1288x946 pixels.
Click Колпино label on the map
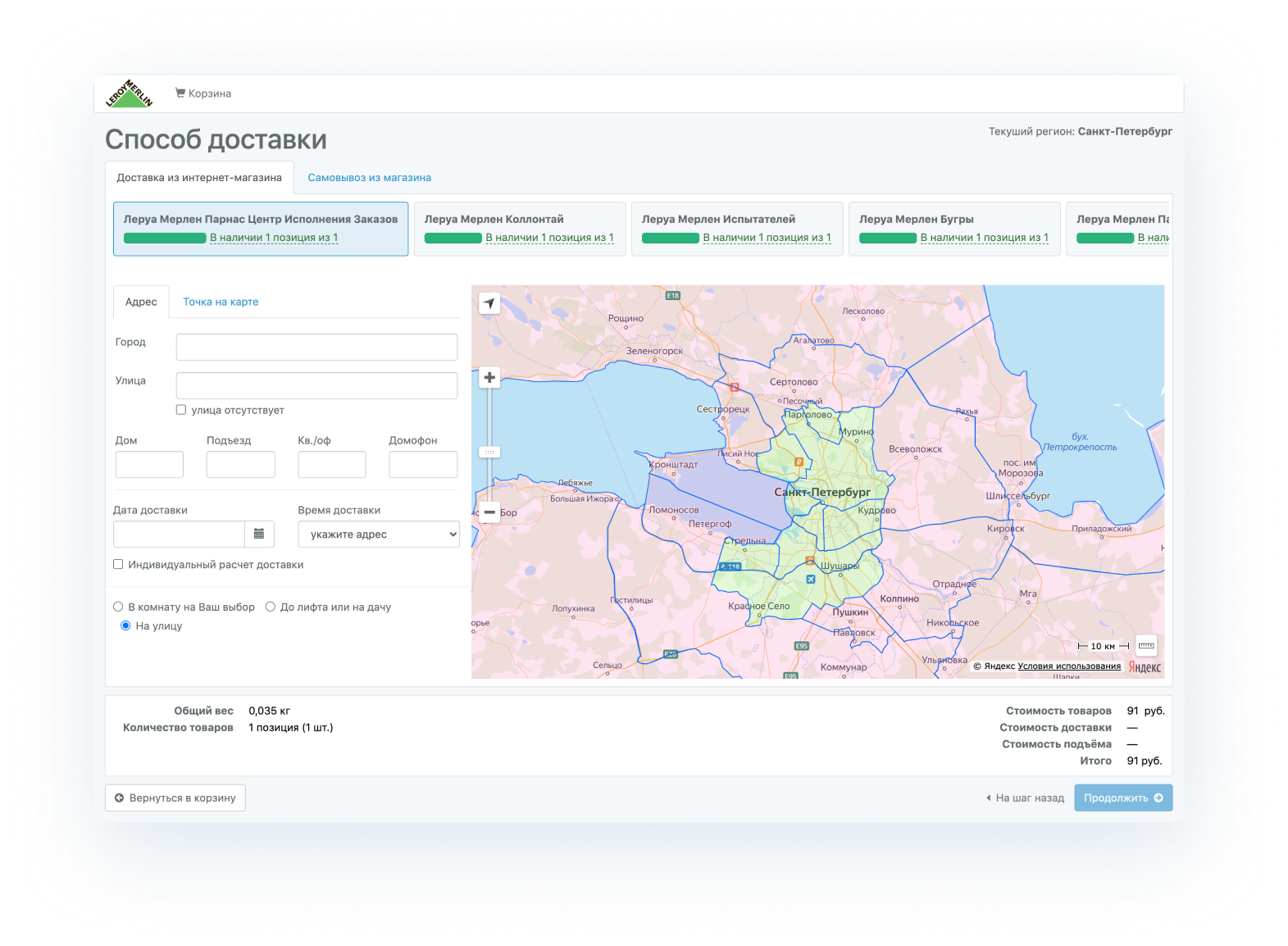899,599
